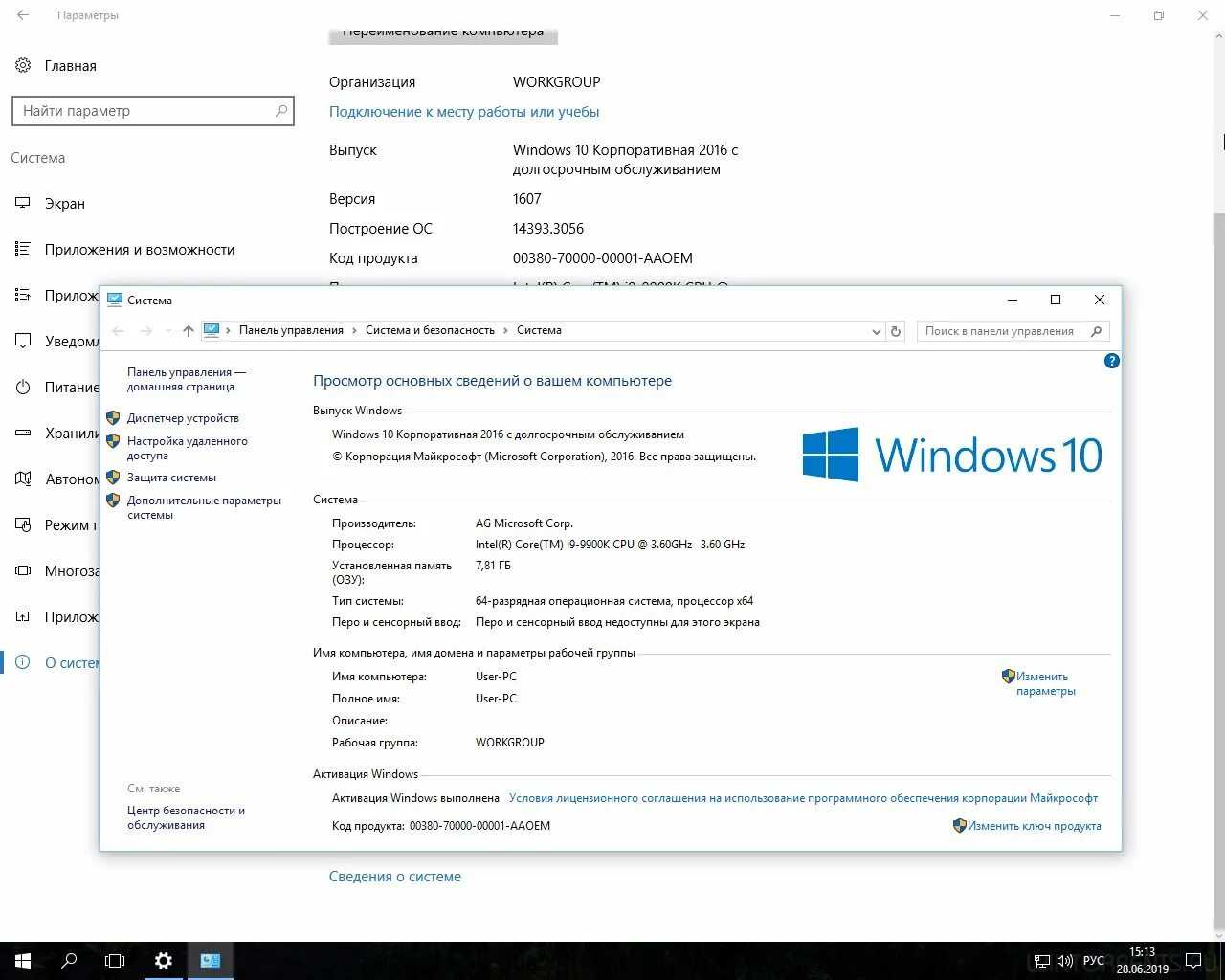
Task: Open the clock showing 15:13
Action: click(x=1142, y=961)
